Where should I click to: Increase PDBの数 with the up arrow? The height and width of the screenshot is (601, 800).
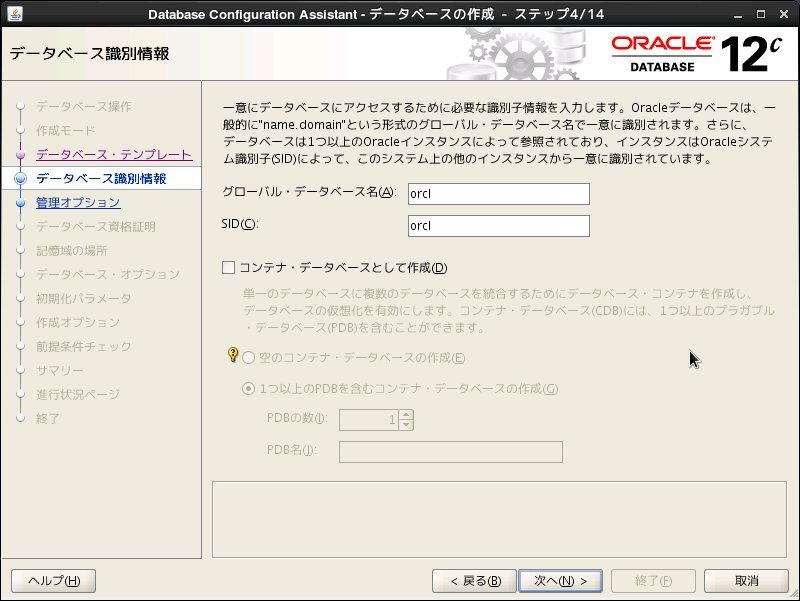click(x=406, y=415)
